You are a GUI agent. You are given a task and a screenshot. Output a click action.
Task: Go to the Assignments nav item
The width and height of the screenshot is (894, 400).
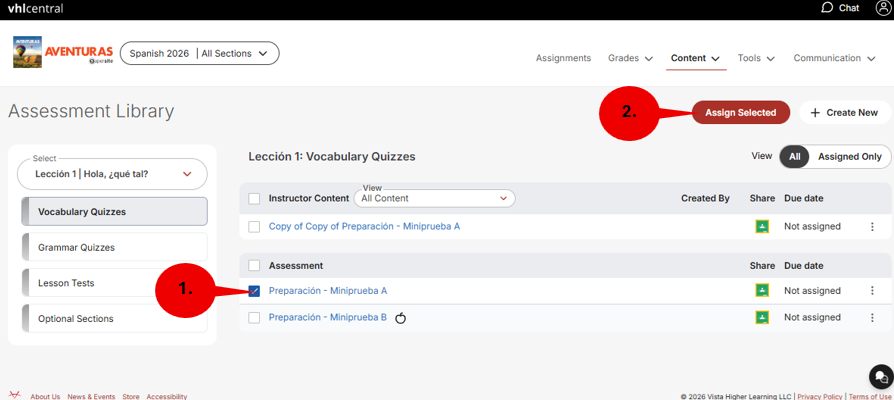(x=563, y=58)
